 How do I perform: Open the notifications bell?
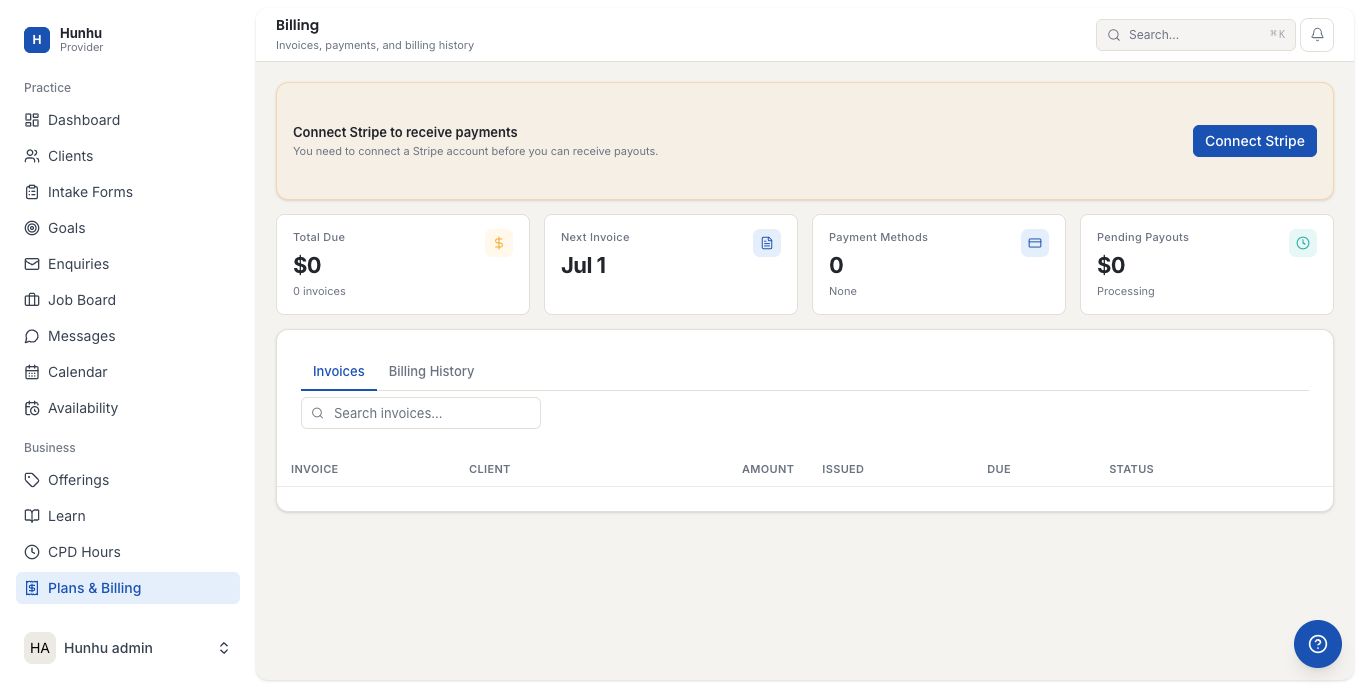point(1317,34)
